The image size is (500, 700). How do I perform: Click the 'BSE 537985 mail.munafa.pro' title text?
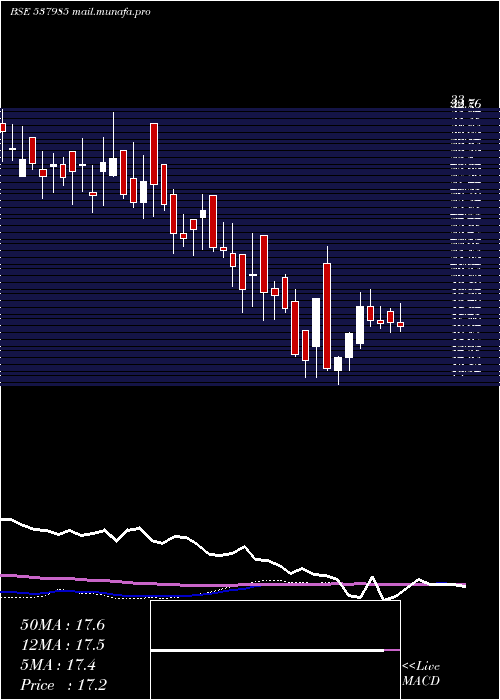80,12
